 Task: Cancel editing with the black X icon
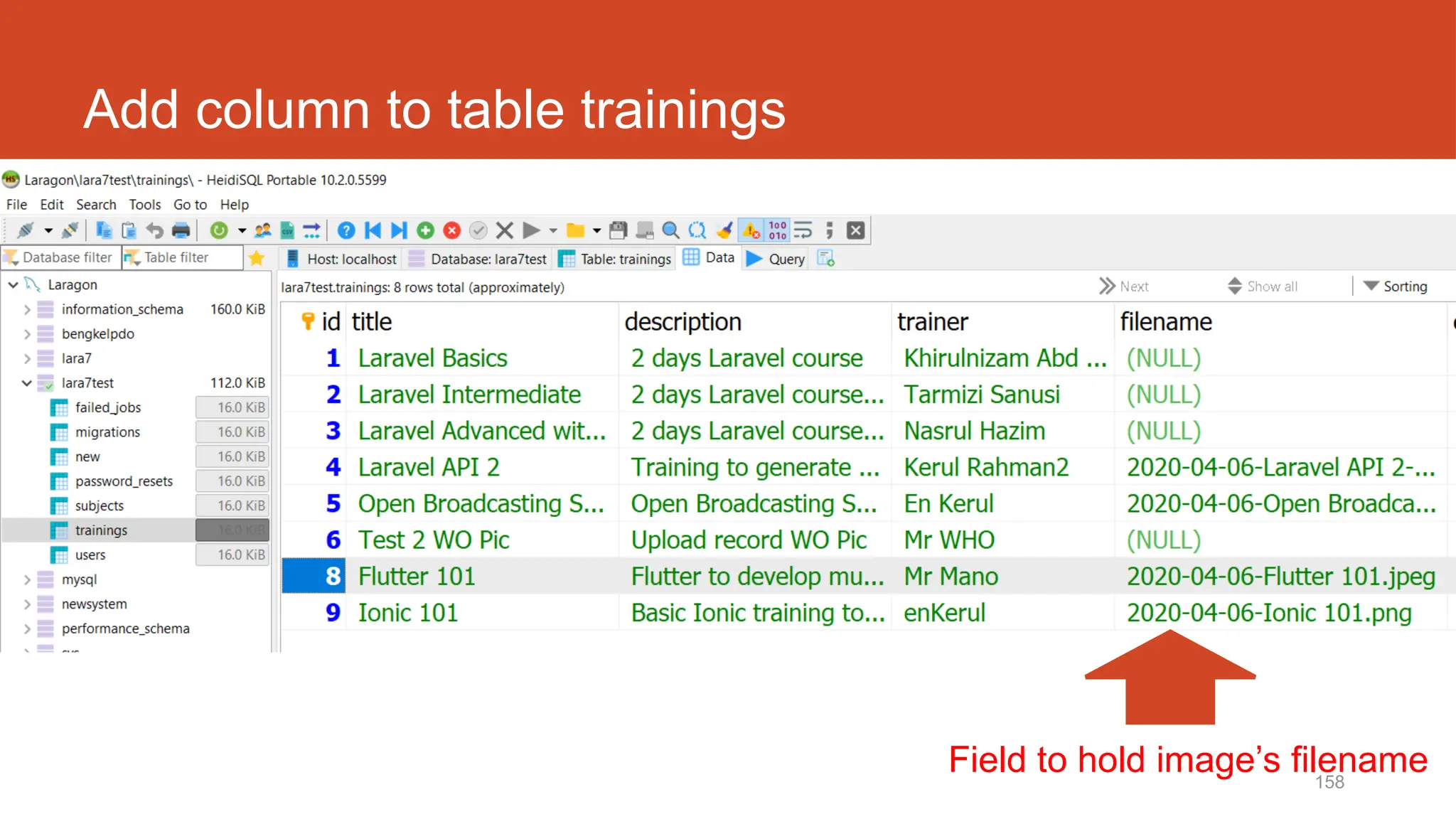pyautogui.click(x=505, y=230)
